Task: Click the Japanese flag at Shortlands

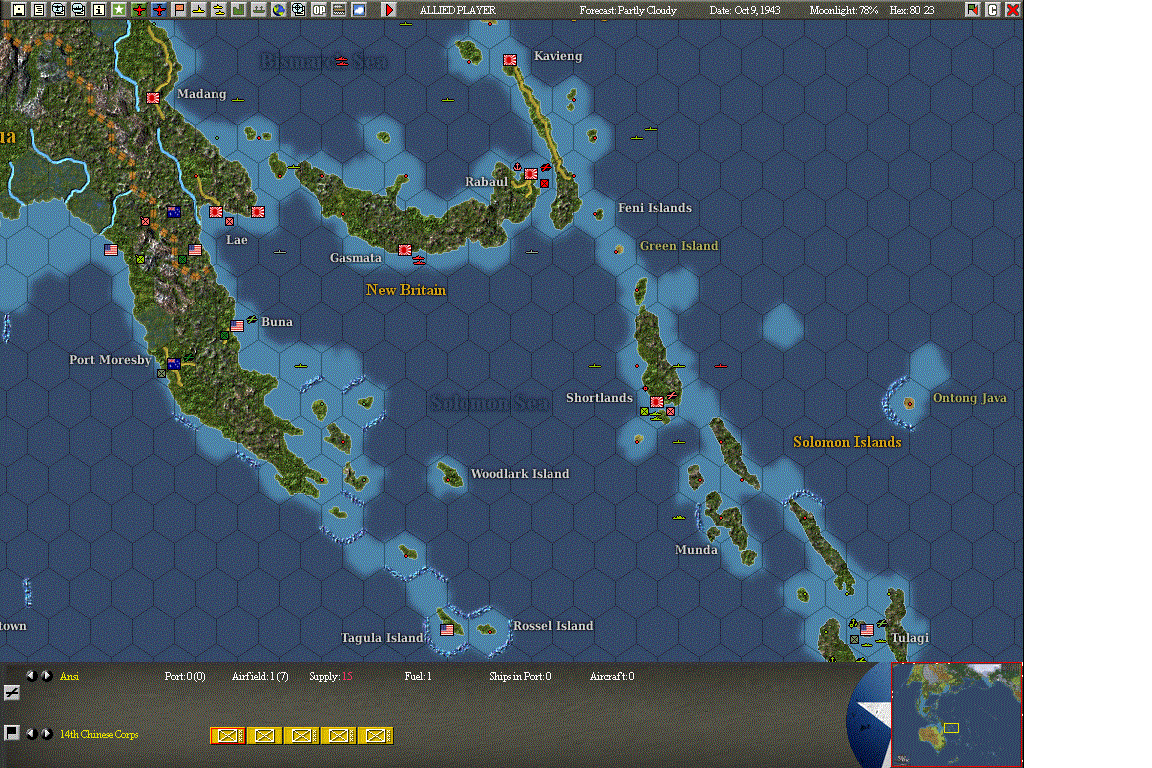Action: coord(657,402)
